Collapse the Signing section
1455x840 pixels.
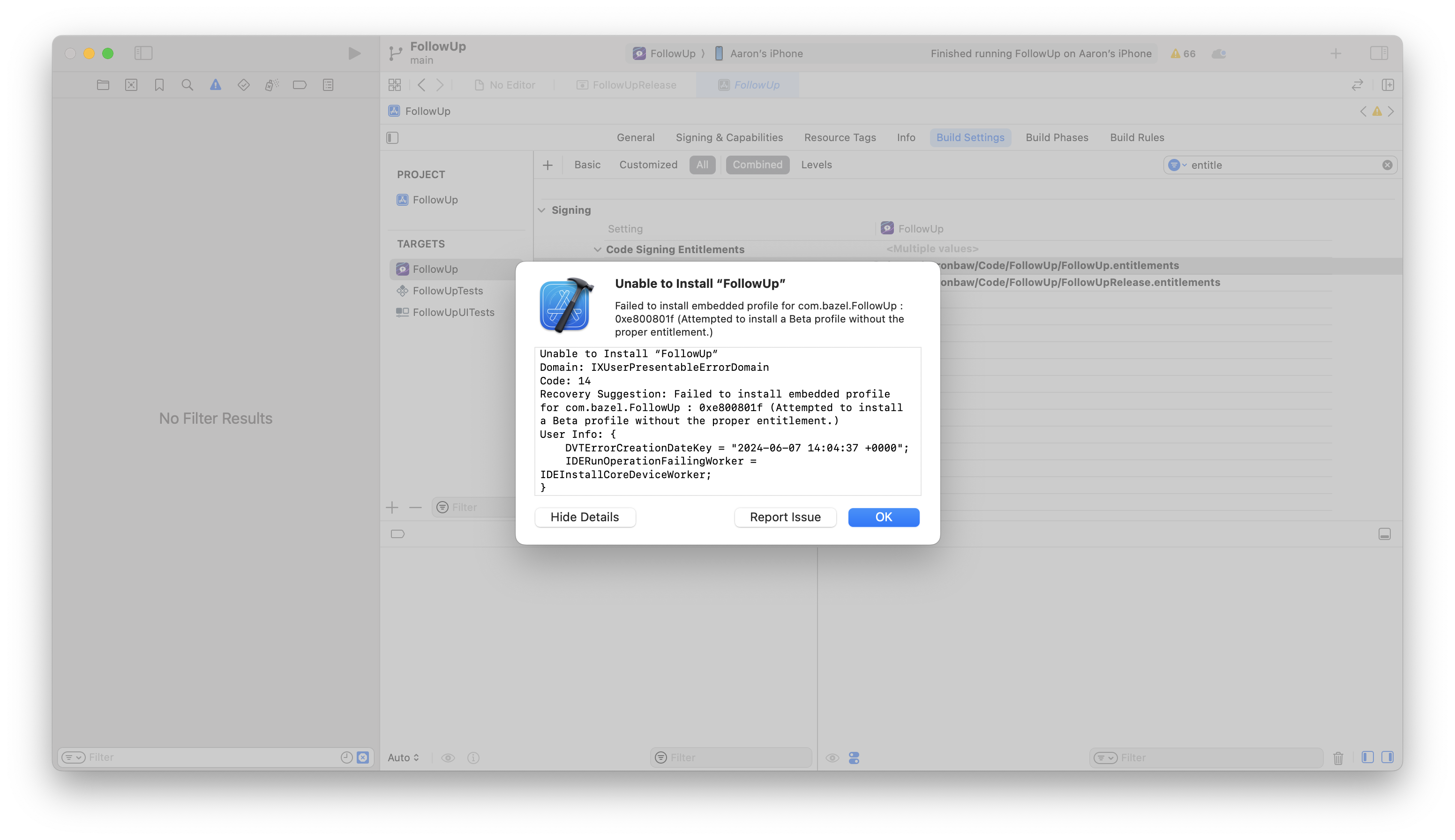542,210
